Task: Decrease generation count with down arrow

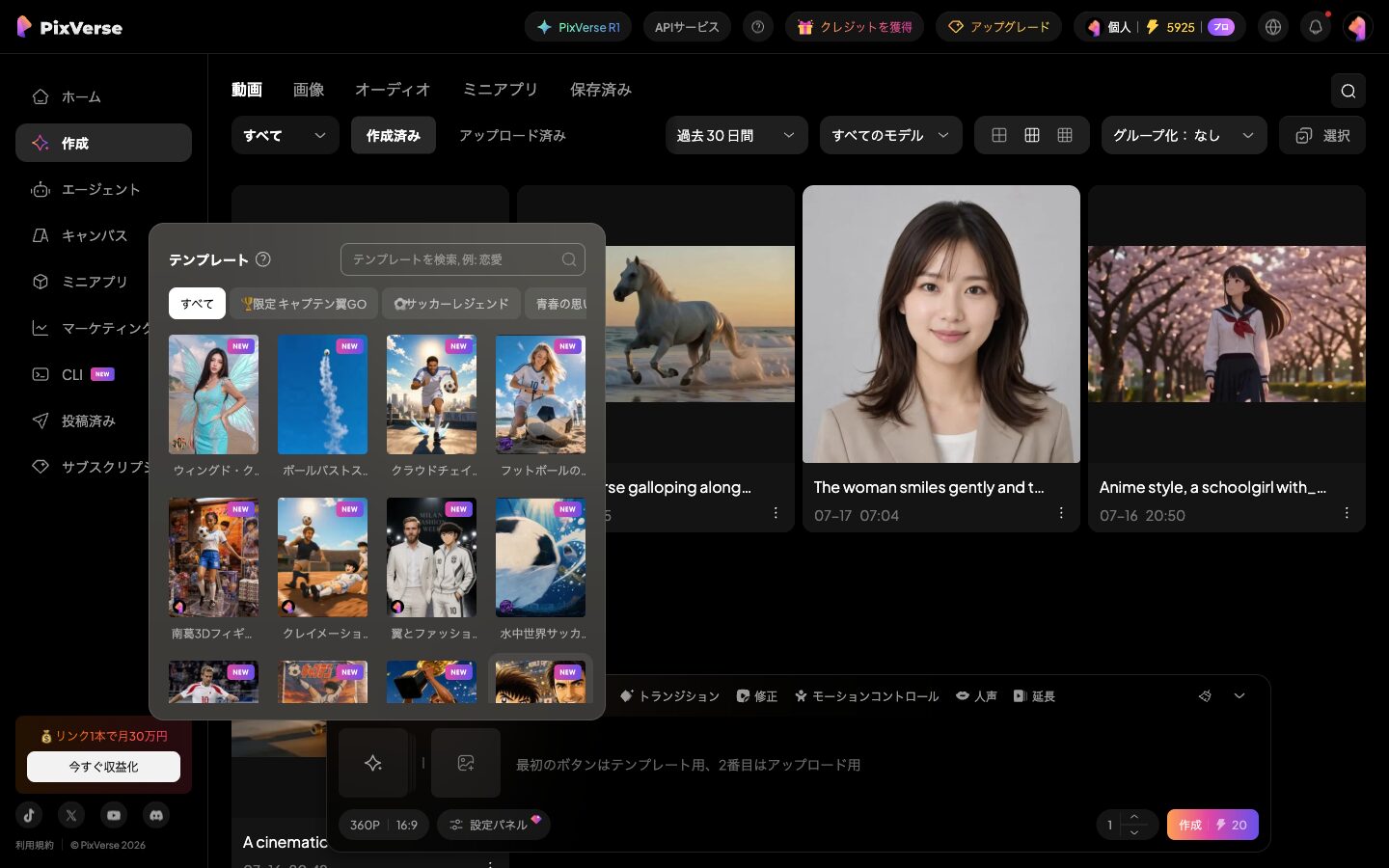Action: tap(1134, 831)
